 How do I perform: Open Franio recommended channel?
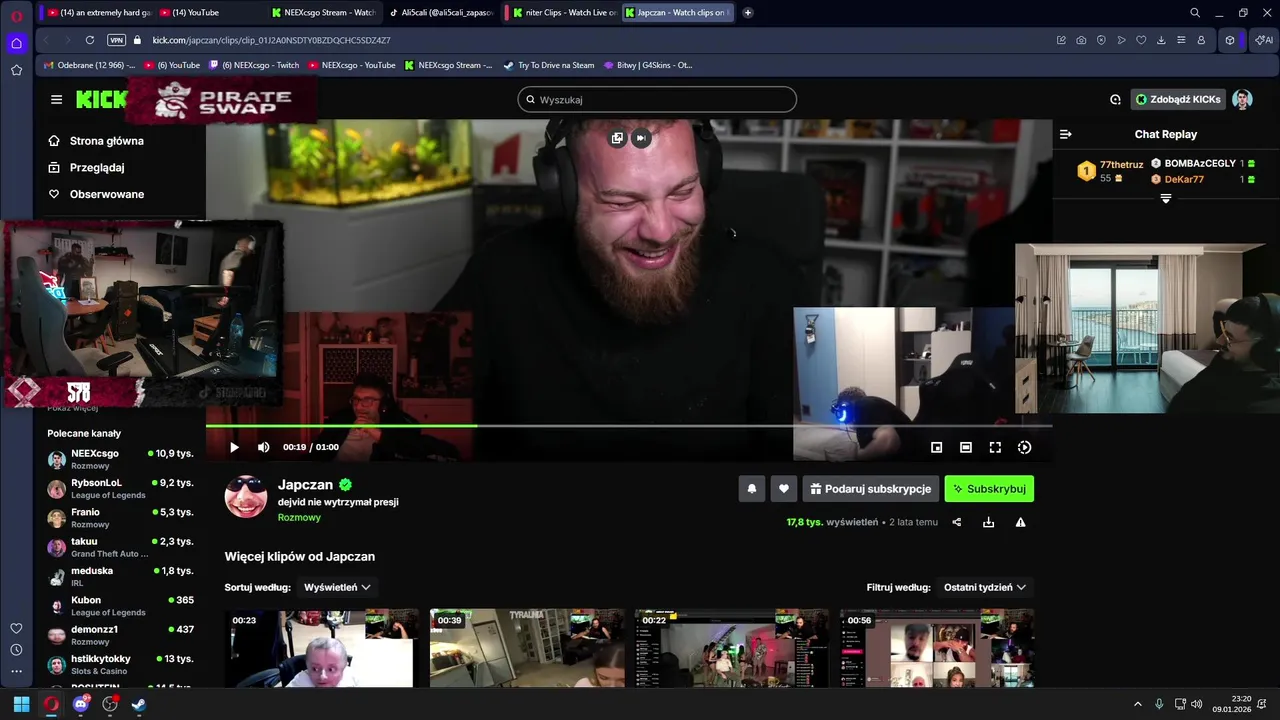(120, 518)
